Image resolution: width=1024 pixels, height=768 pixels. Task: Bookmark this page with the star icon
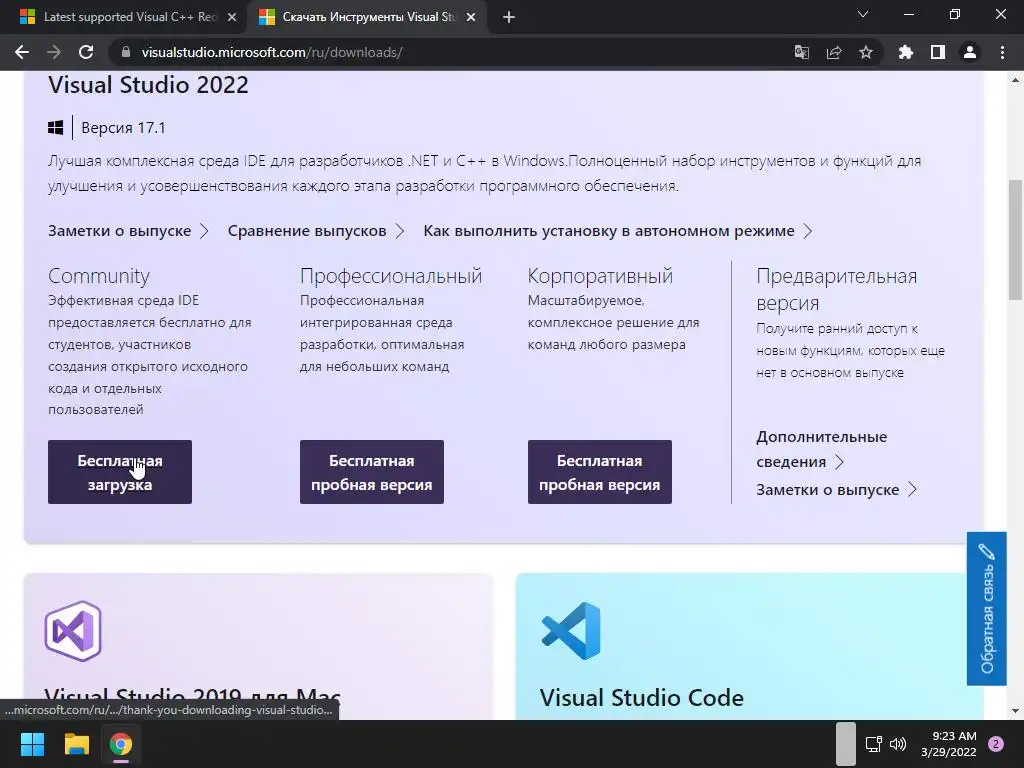coord(866,52)
